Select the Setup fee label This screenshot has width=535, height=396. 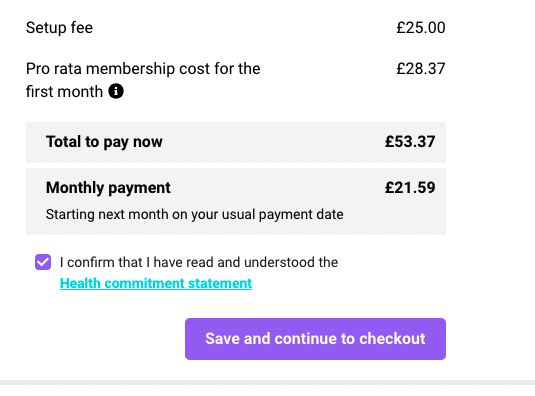[59, 28]
